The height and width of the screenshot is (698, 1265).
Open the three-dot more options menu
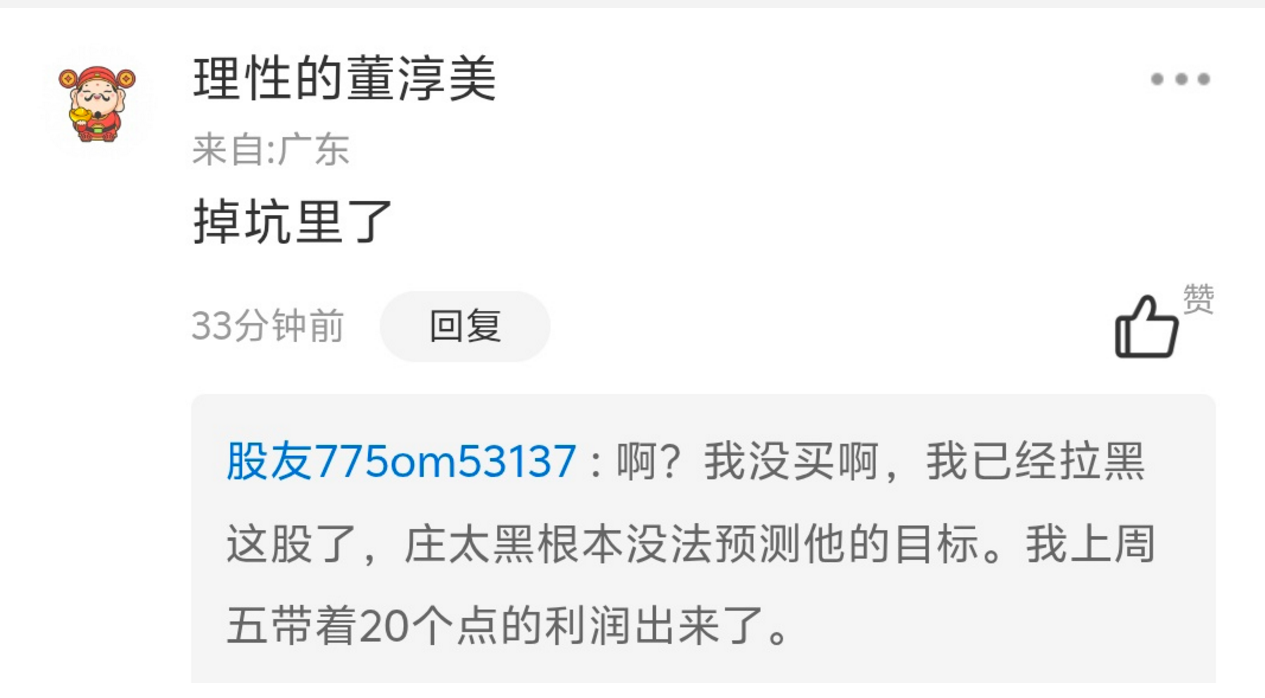(x=1180, y=79)
